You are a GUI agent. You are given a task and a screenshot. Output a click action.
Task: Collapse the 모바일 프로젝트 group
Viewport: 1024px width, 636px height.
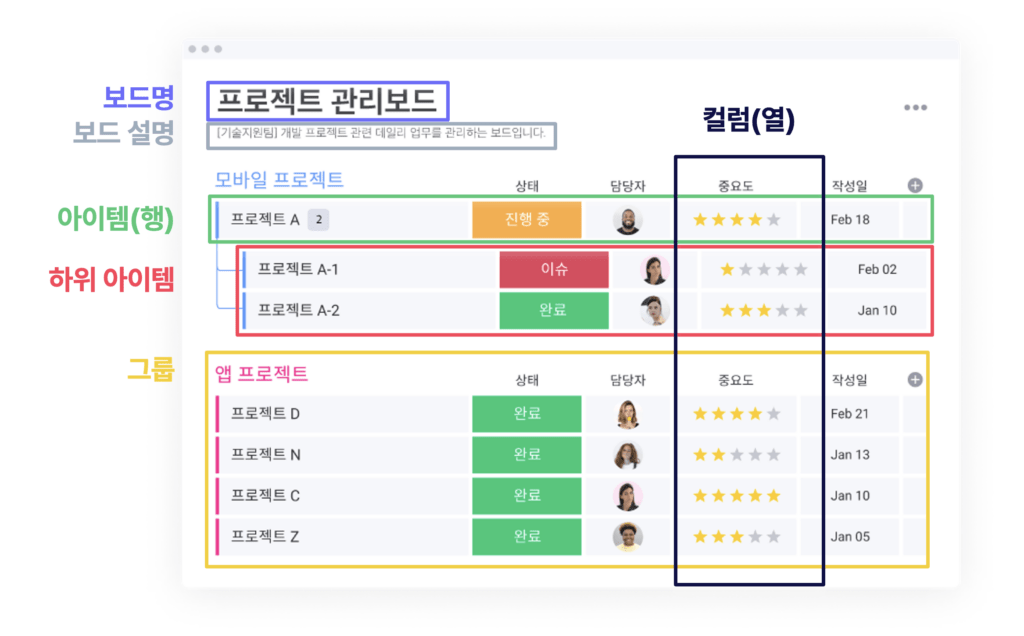[279, 180]
